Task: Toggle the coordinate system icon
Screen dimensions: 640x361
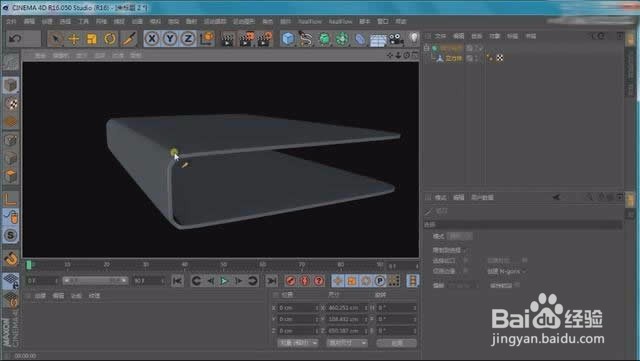Action: [207, 38]
